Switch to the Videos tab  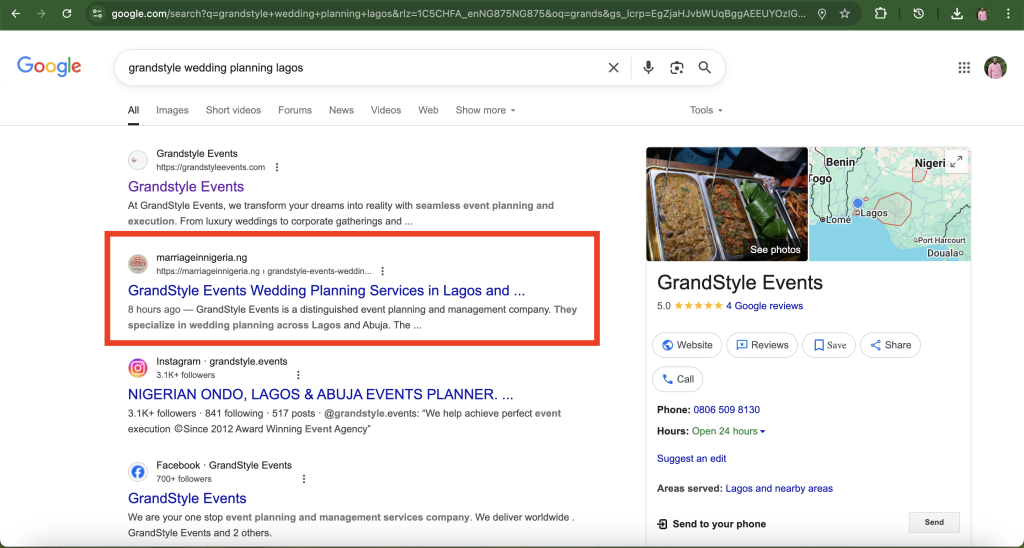click(386, 110)
